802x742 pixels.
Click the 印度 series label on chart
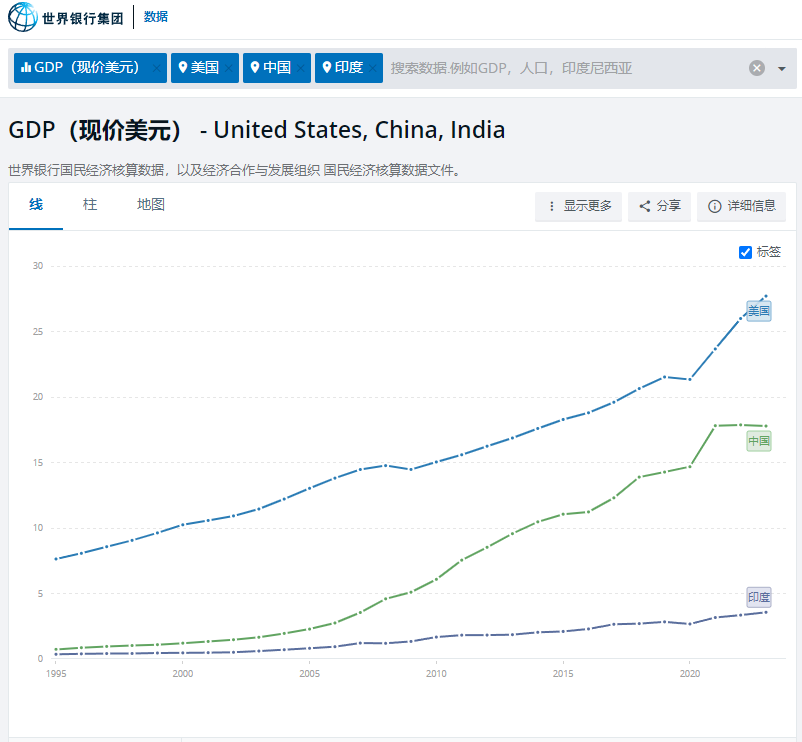coord(759,597)
